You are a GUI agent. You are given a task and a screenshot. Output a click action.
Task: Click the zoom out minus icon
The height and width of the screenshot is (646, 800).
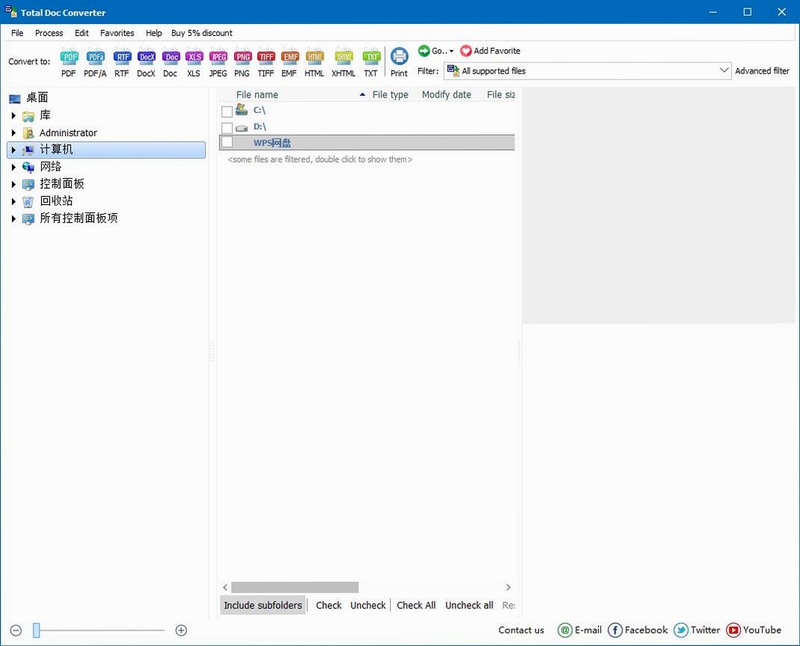tap(16, 631)
